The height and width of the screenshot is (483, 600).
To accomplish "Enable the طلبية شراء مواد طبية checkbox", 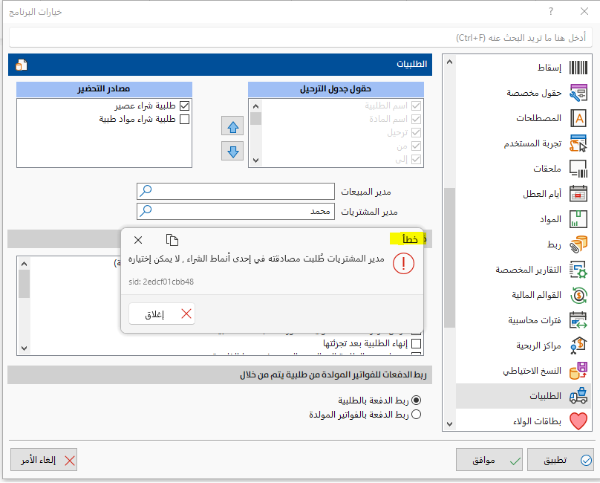I will [184, 119].
